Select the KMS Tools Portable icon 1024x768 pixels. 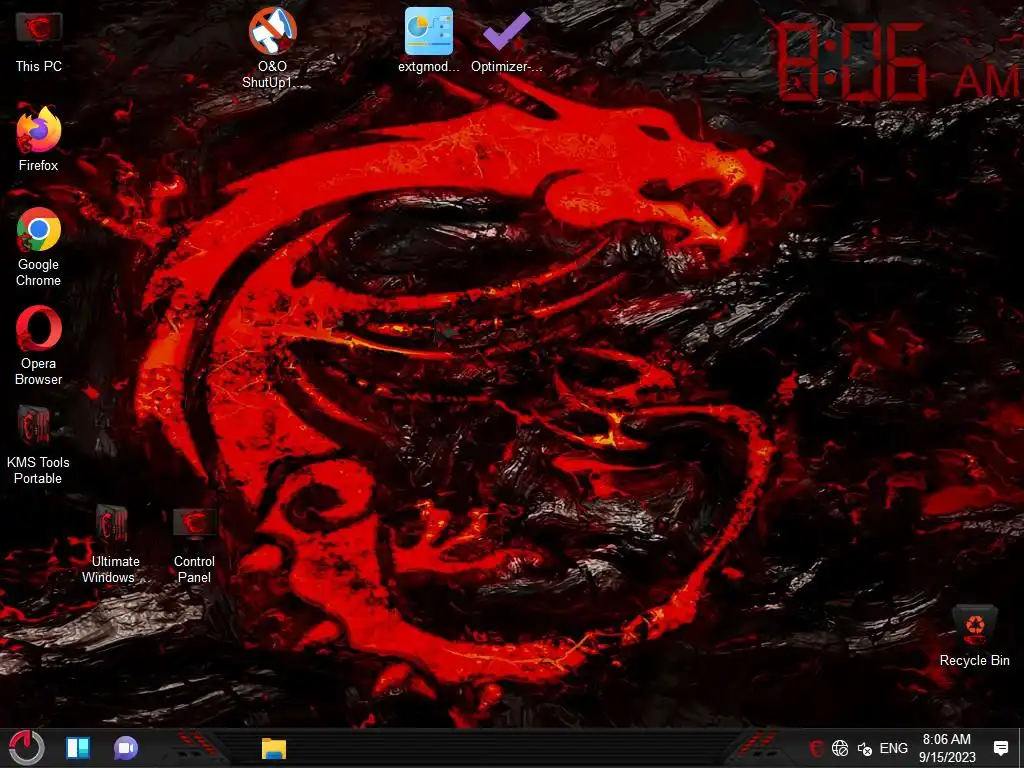[38, 445]
